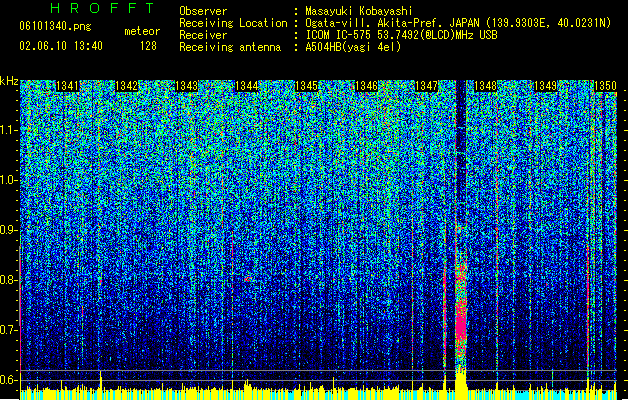
Task: Click the Observer label
Action: (203, 11)
